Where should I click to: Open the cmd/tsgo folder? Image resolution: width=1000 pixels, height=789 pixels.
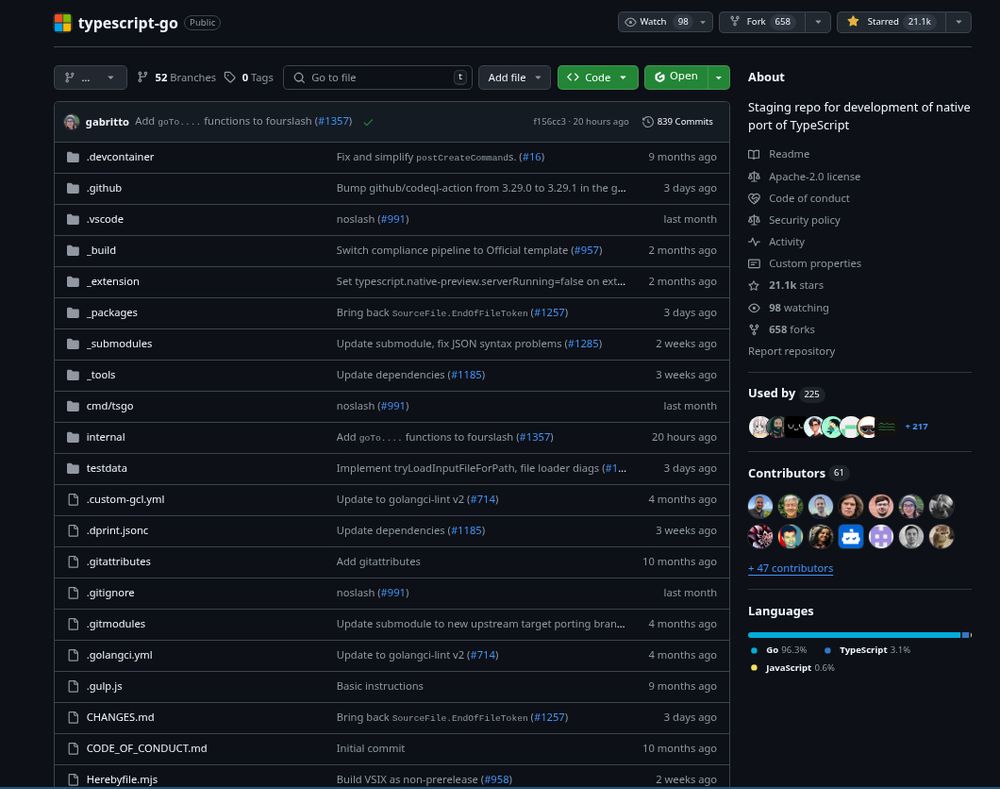[x=110, y=406]
